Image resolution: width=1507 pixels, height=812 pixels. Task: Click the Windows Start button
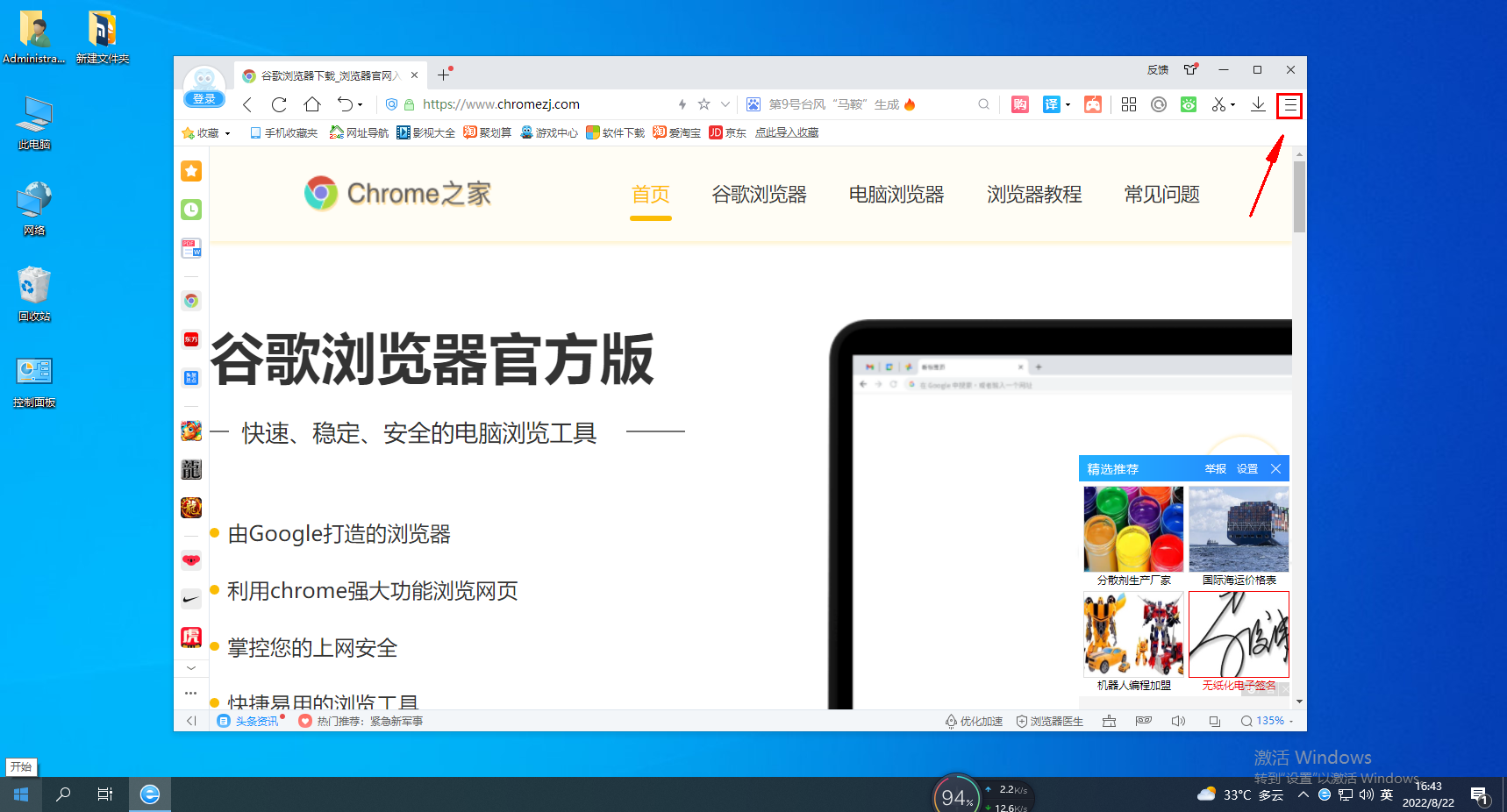coord(21,794)
